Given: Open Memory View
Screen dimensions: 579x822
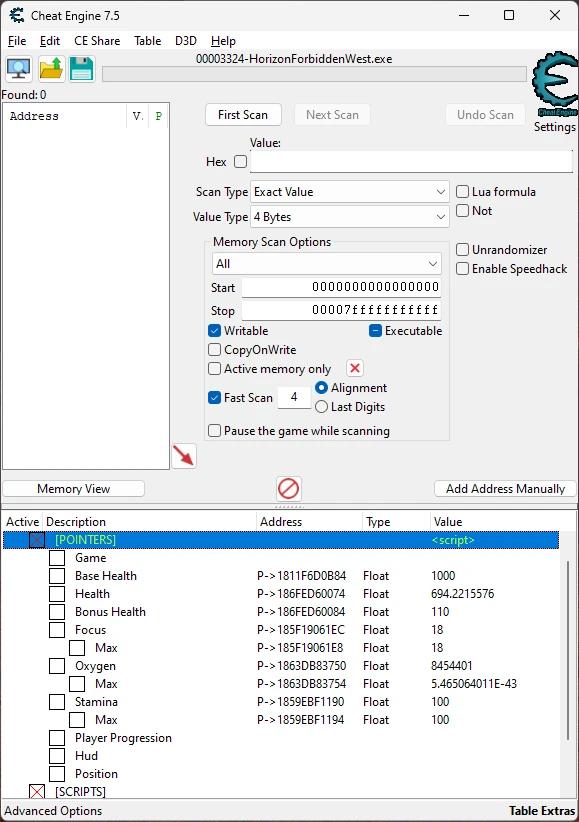Looking at the screenshot, I should coord(73,489).
